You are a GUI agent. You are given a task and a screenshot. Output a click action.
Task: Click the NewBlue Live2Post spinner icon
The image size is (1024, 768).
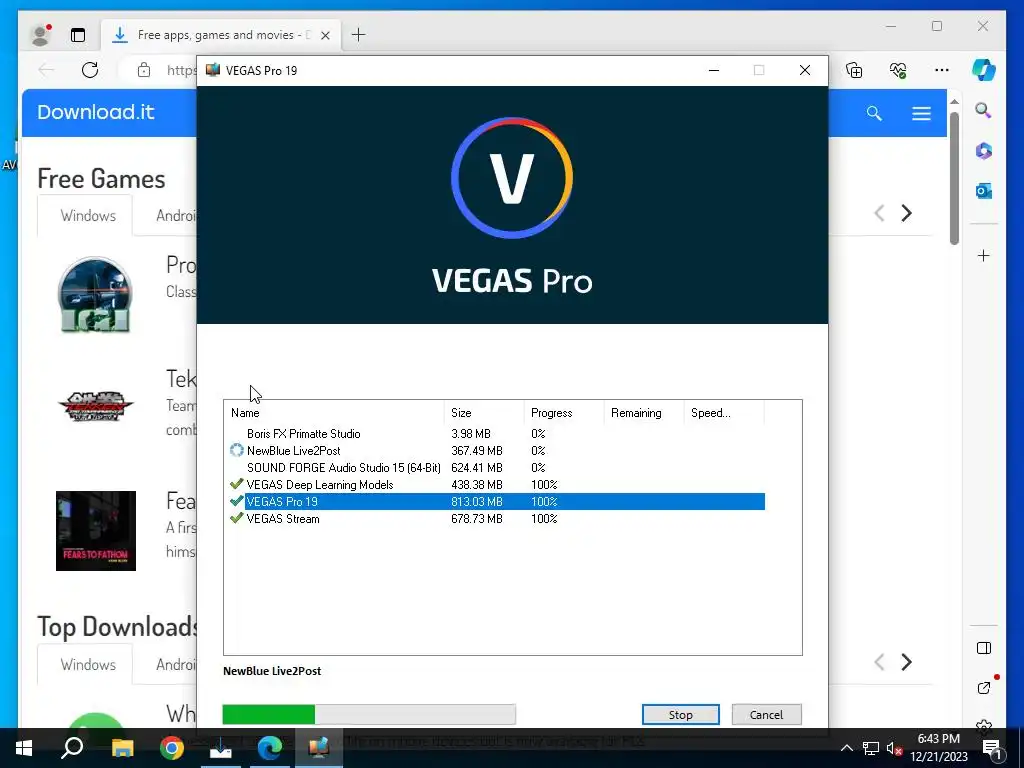coord(236,450)
